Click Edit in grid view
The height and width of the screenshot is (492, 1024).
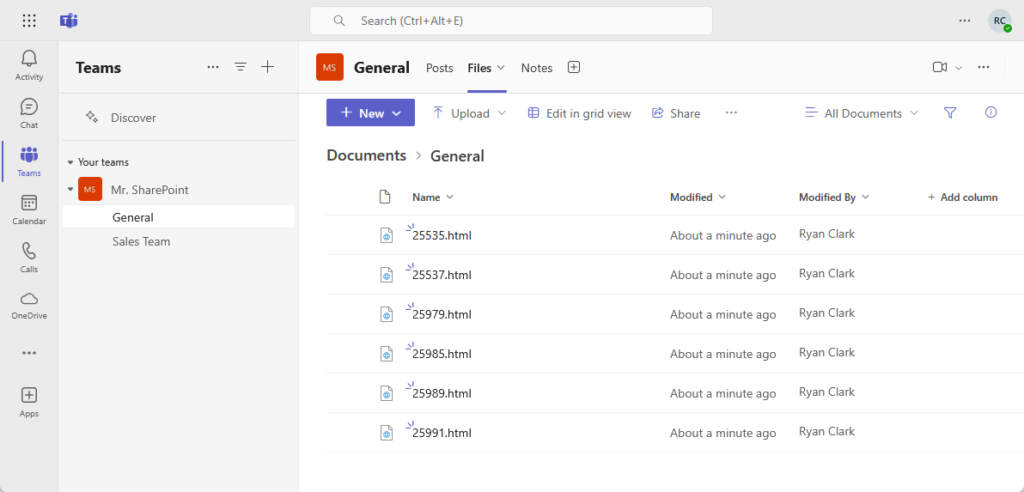(579, 113)
